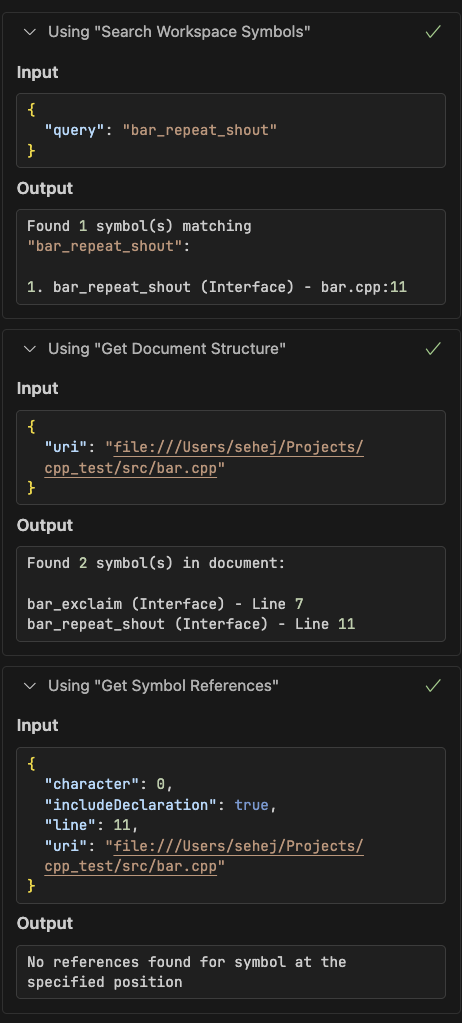Click the Using "Get Symbol References" title
The width and height of the screenshot is (462, 1023).
pos(163,686)
